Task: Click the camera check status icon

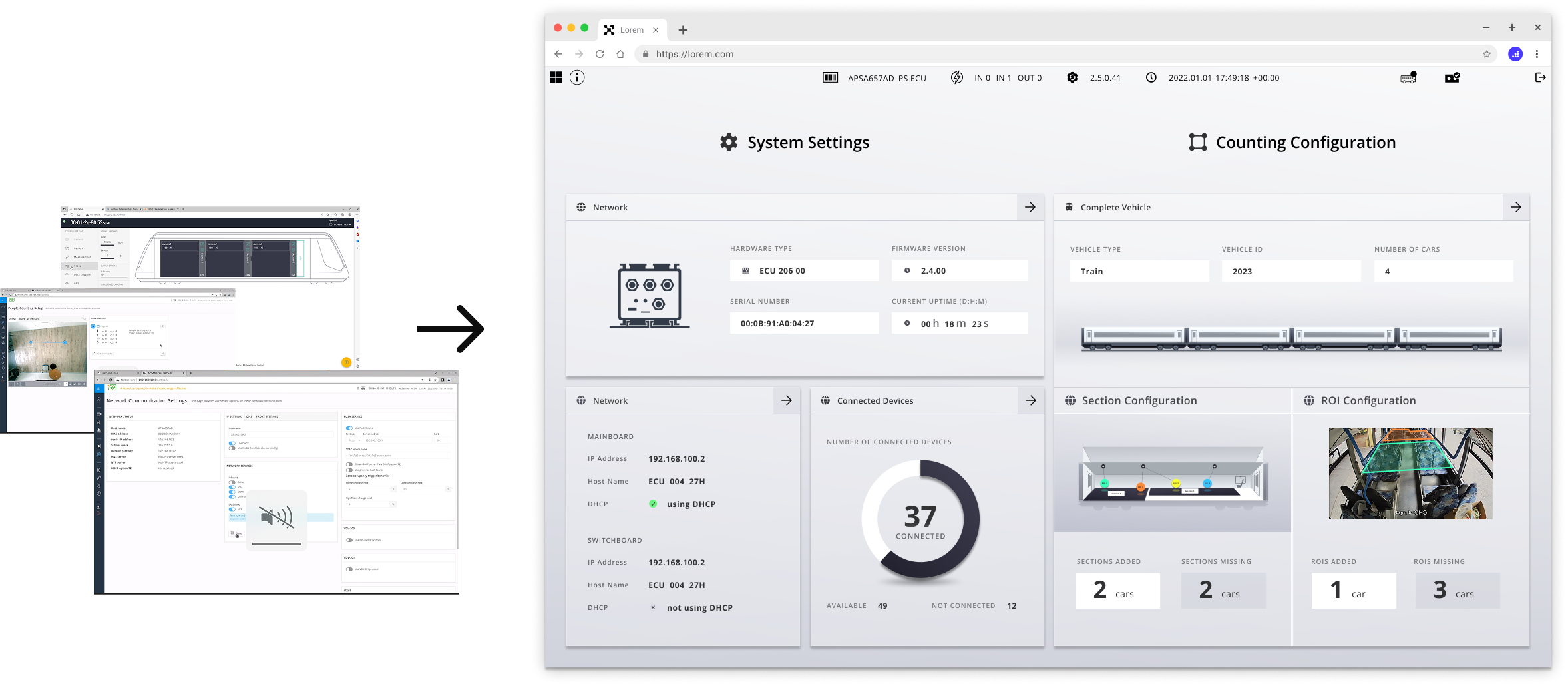Action: click(1452, 78)
